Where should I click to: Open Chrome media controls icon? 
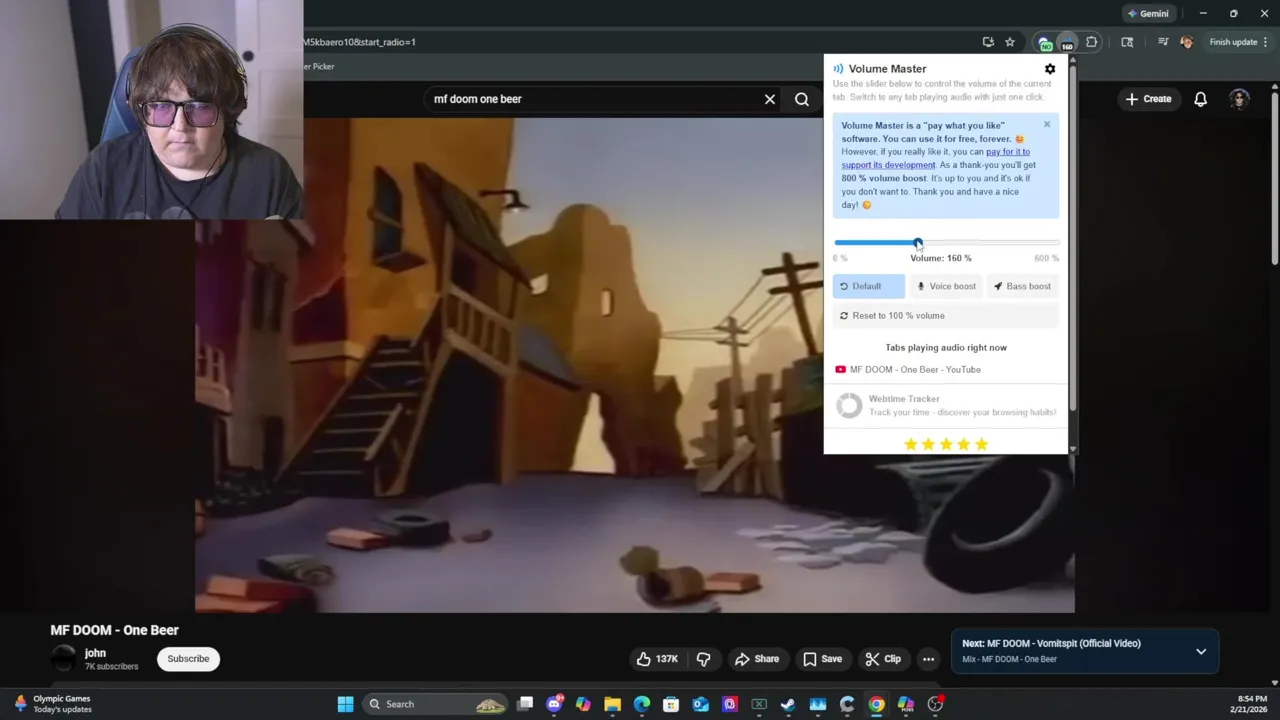pyautogui.click(x=1162, y=42)
